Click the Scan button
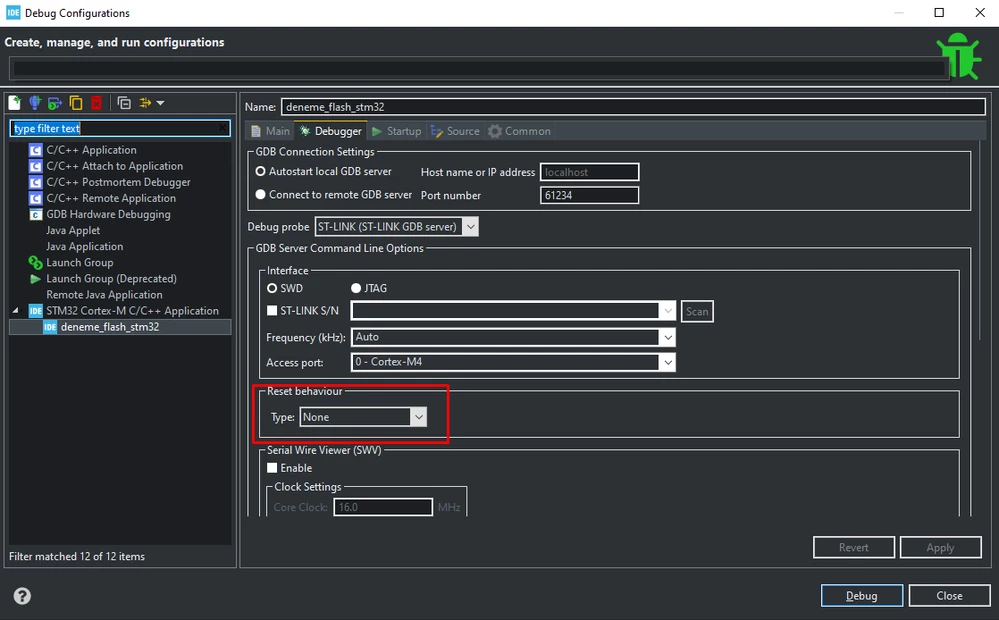999x620 pixels. (x=697, y=312)
